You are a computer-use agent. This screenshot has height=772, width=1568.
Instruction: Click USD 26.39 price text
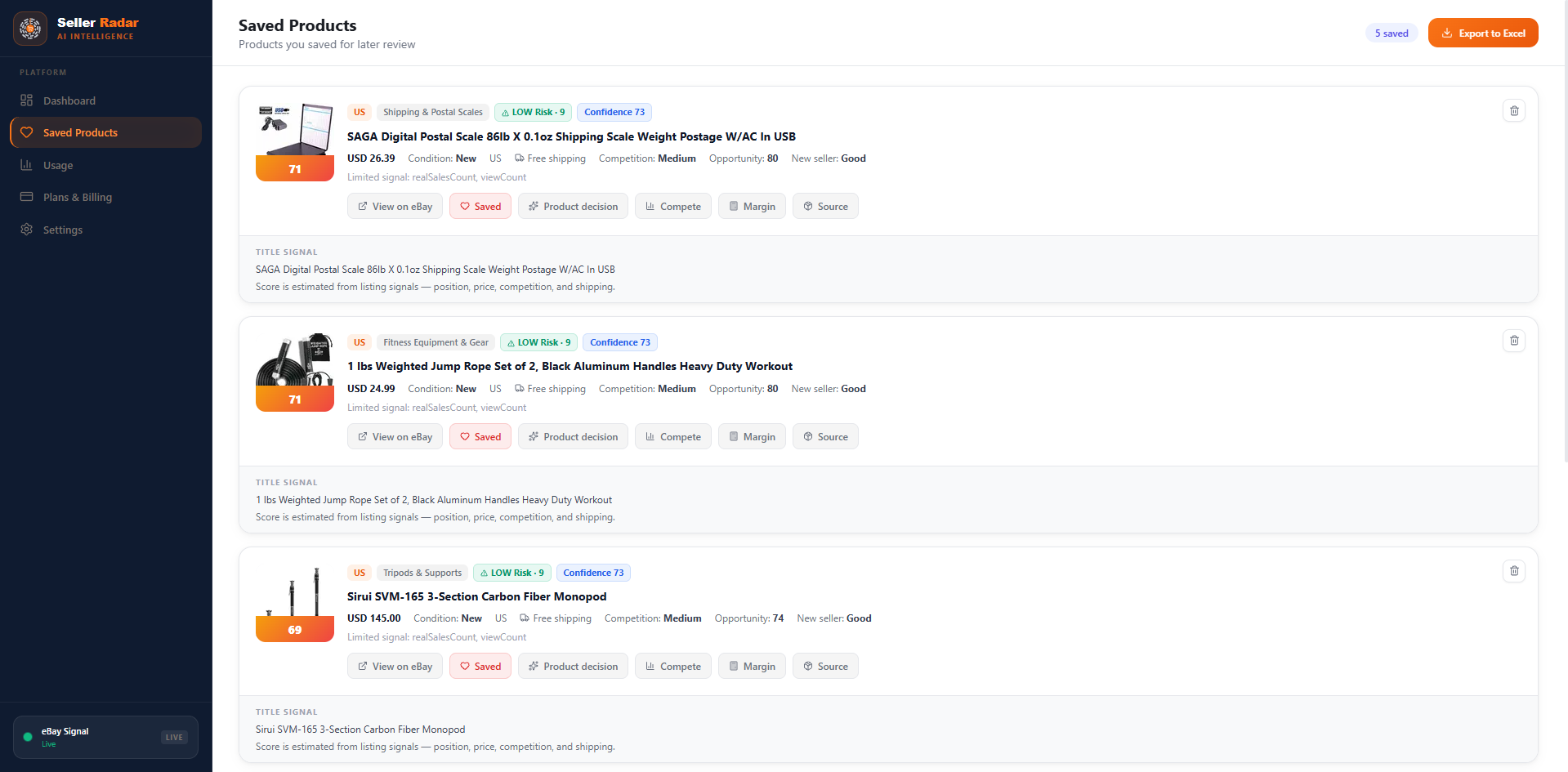click(371, 158)
